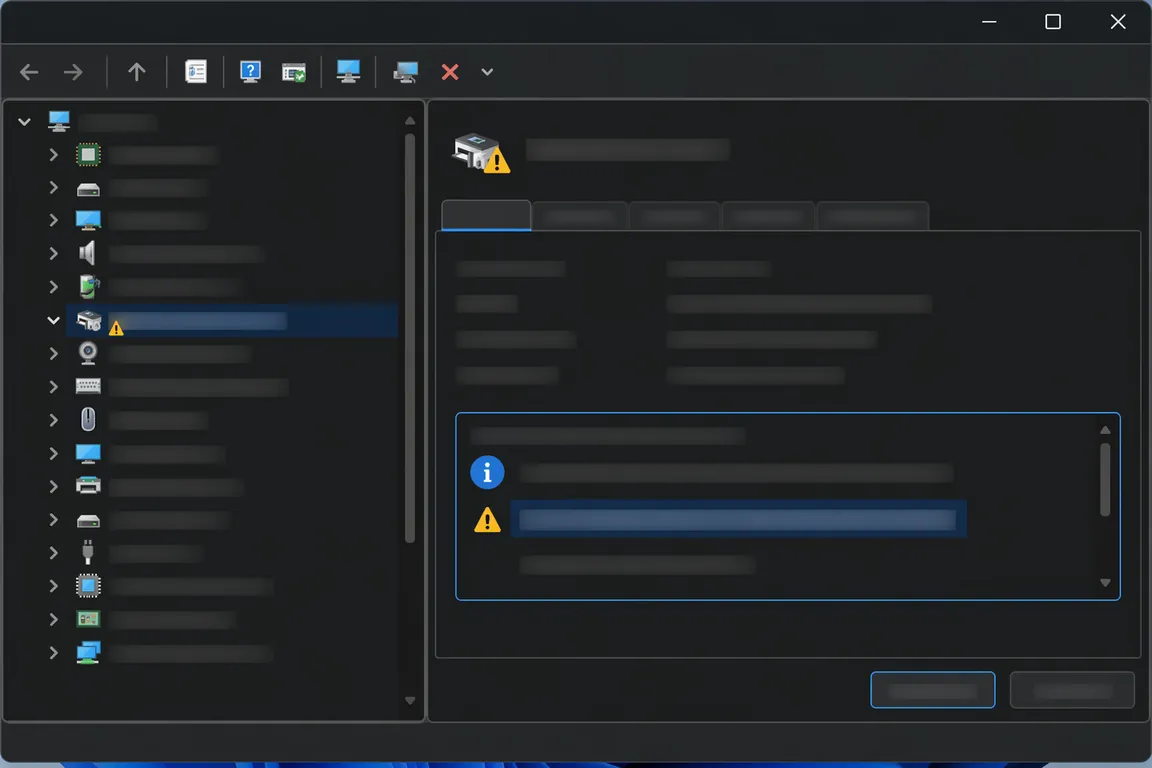Select the networked computers icon in tree
Image resolution: width=1152 pixels, height=768 pixels.
(88, 653)
